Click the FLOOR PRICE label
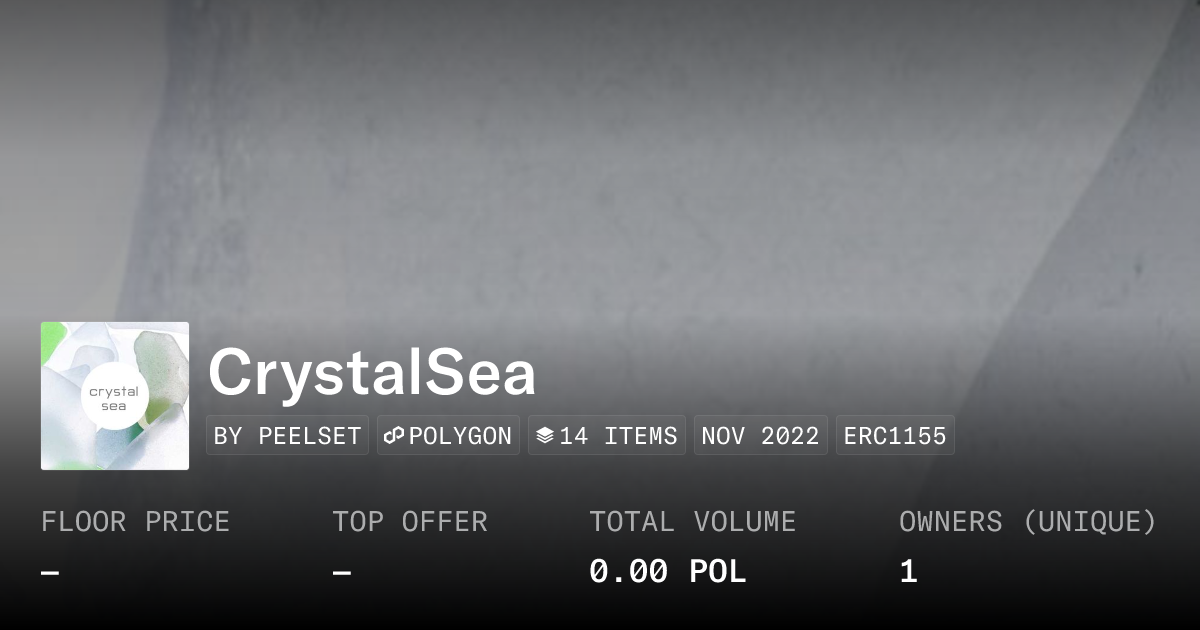1200x630 pixels. coord(135,522)
